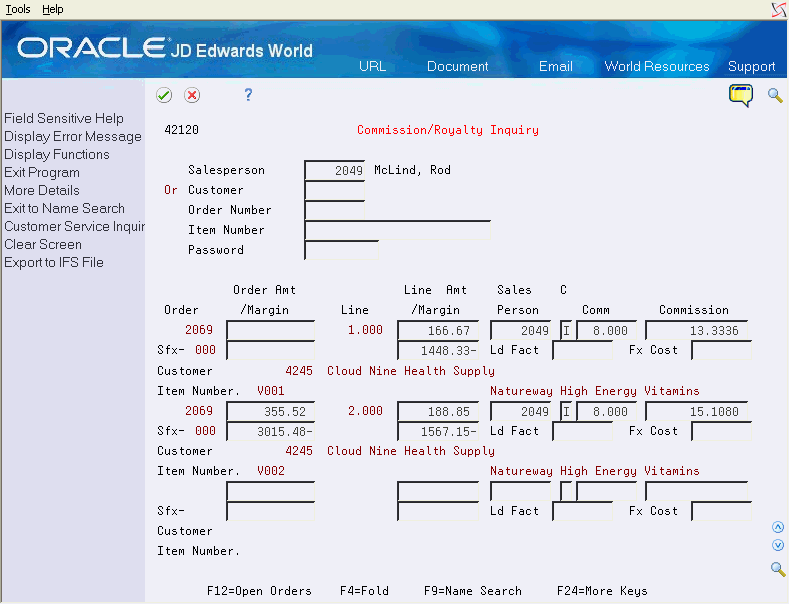Viewport: 789px width, 604px height.
Task: Open the Support header link
Action: [x=751, y=66]
